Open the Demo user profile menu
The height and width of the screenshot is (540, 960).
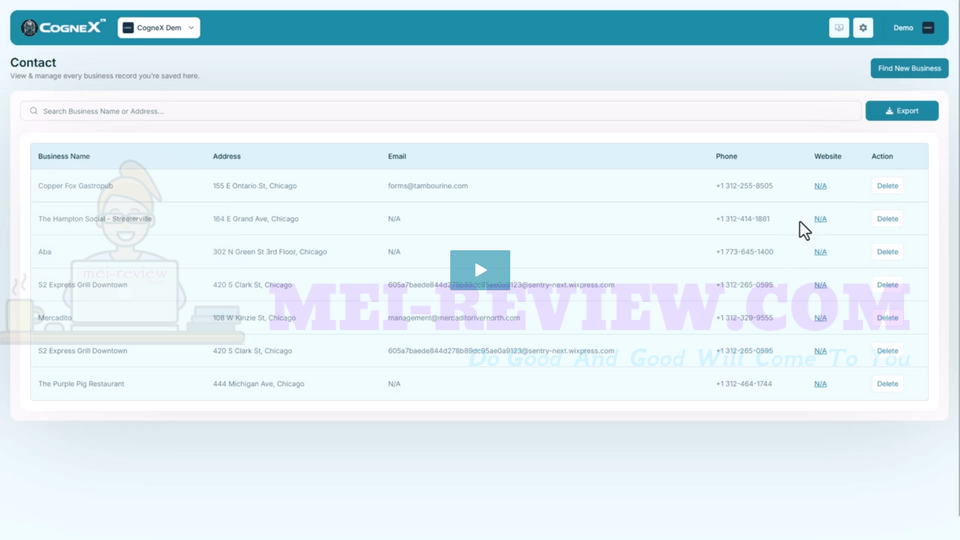913,28
